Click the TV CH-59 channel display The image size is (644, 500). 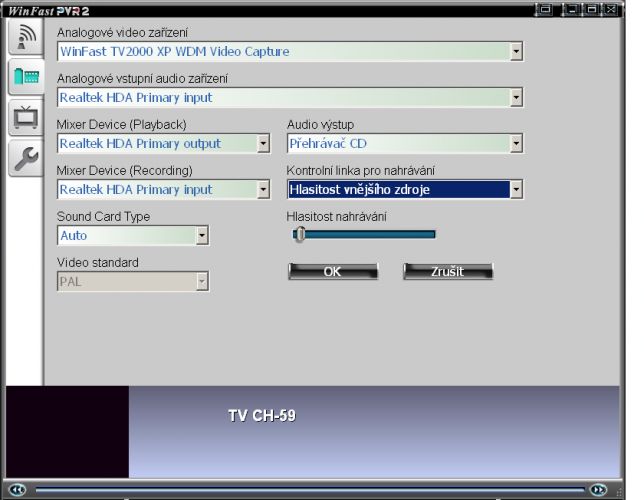(x=262, y=416)
